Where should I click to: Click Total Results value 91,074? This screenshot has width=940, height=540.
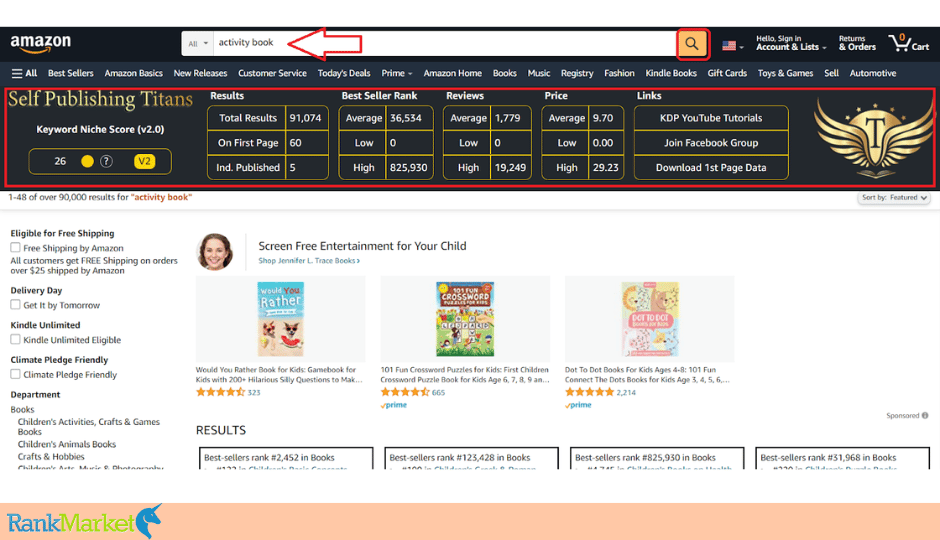(306, 118)
